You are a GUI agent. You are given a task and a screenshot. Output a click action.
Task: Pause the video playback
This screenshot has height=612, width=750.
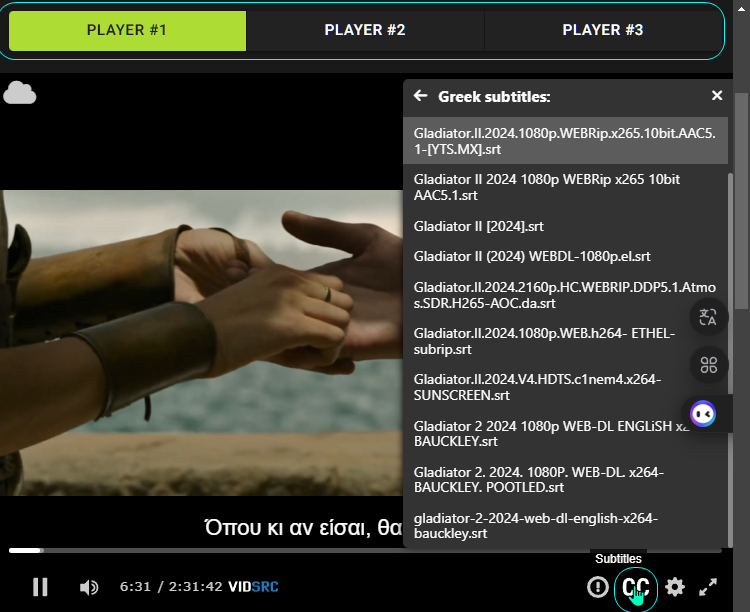tap(40, 587)
